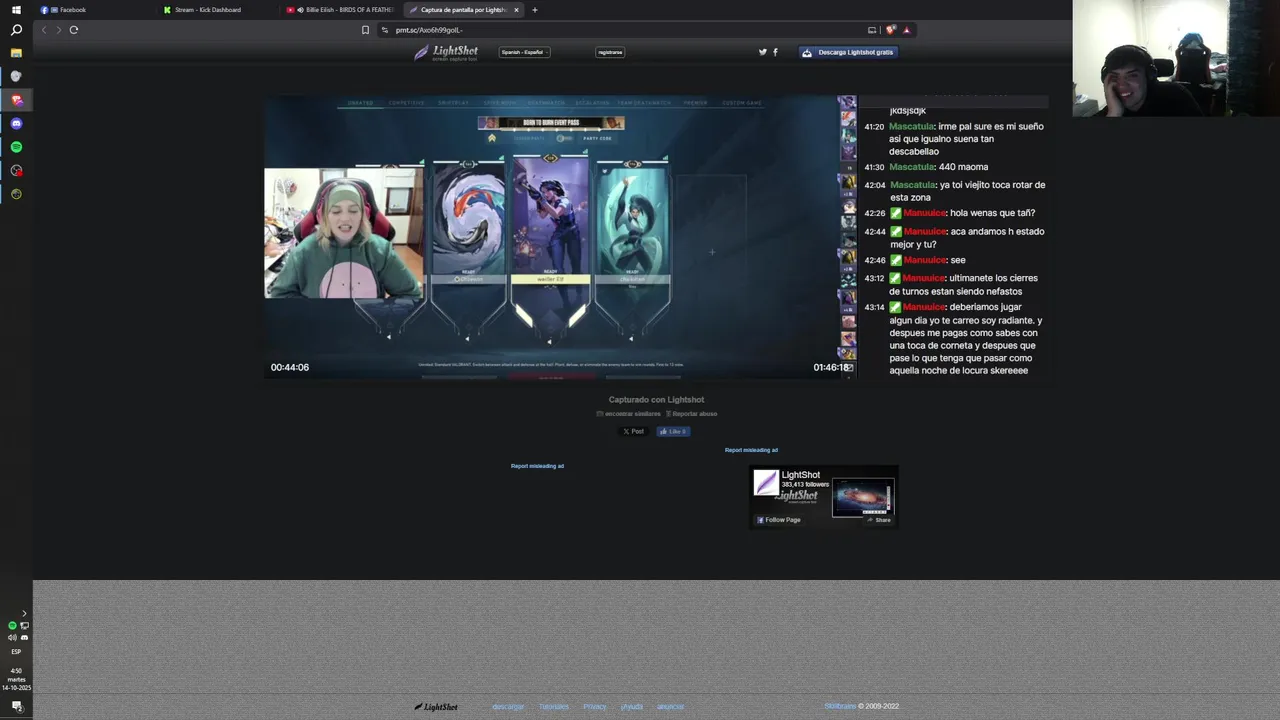Viewport: 1280px width, 720px height.
Task: Click Reportar abuso link
Action: (x=692, y=413)
